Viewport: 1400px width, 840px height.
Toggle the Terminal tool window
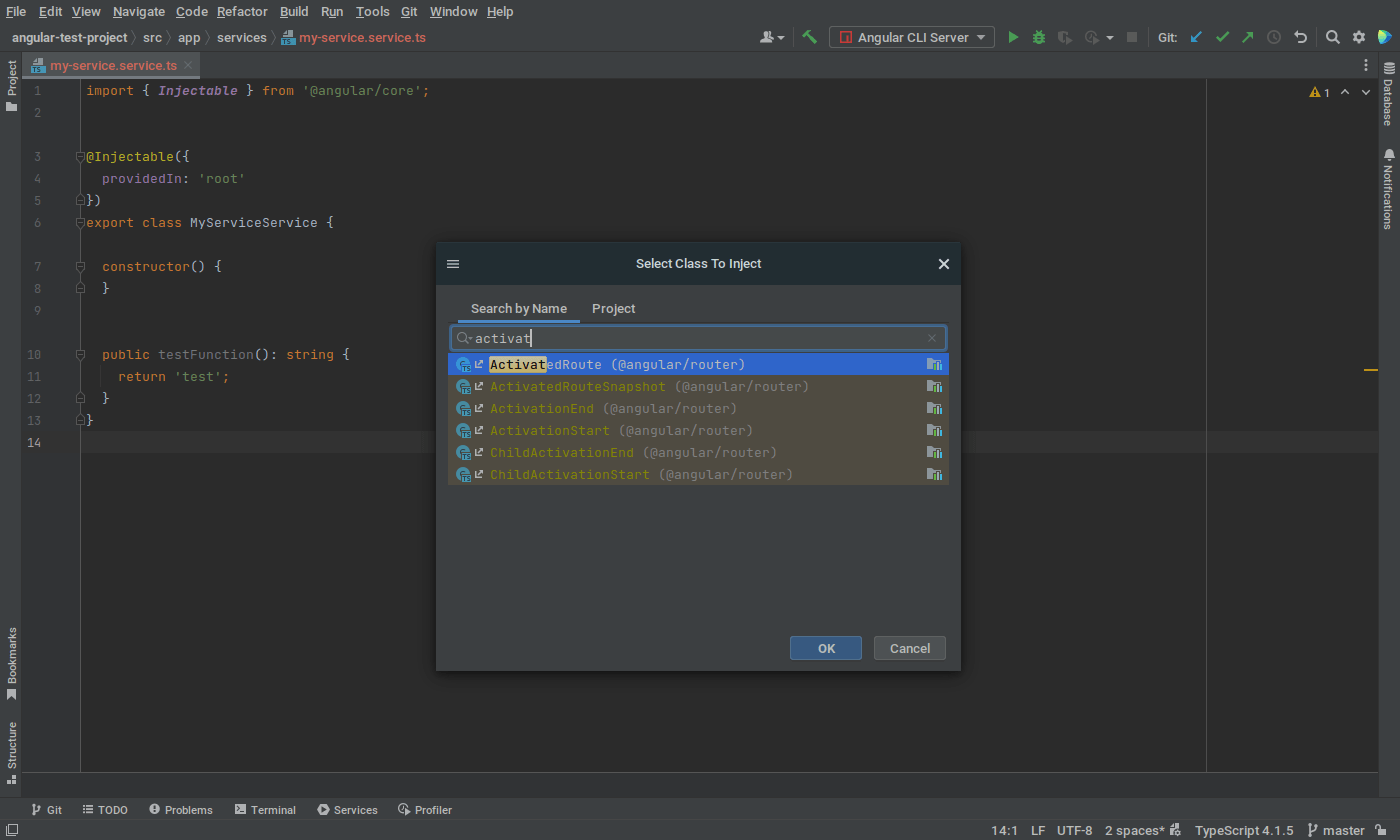point(265,809)
